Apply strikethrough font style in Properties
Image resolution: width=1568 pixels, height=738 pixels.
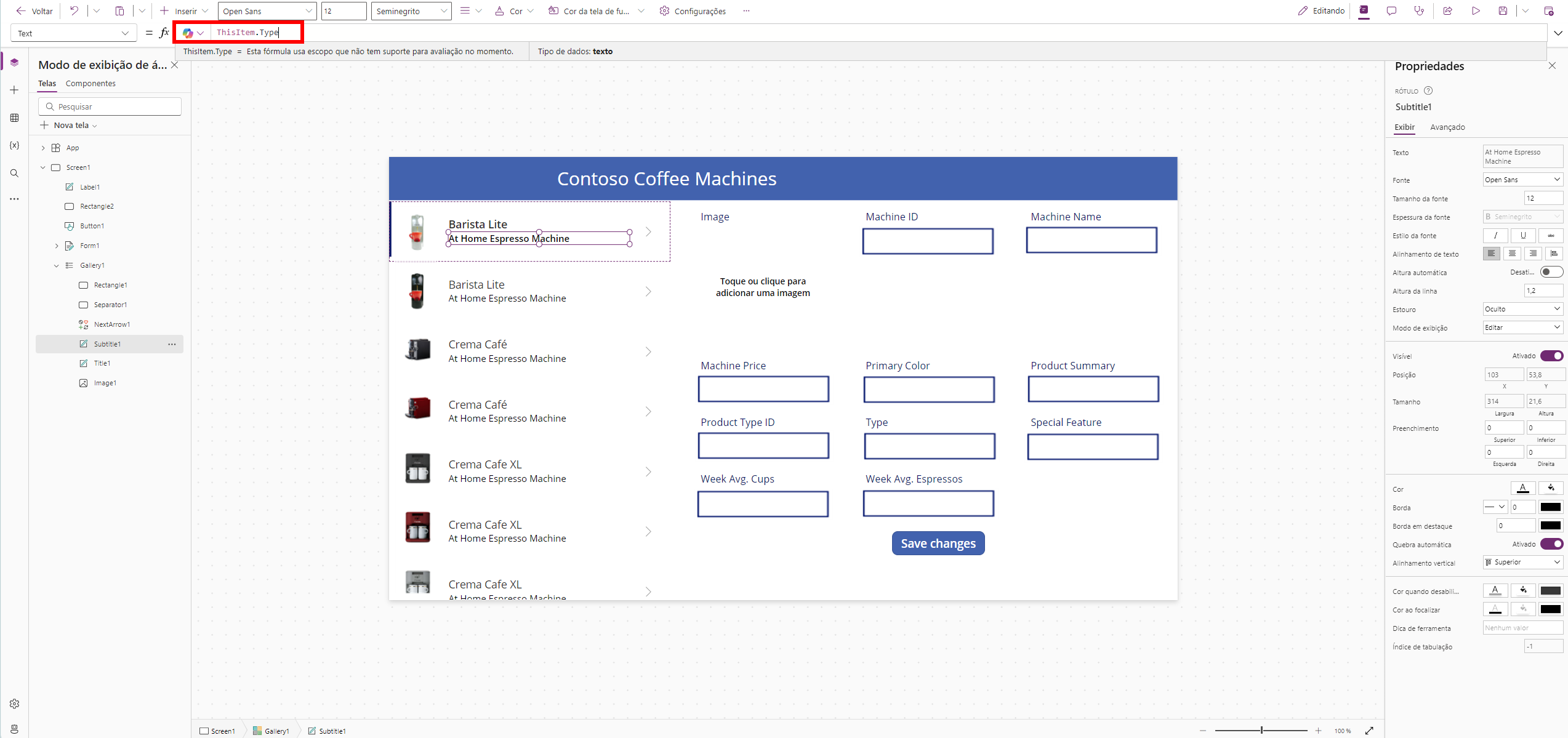pos(1551,235)
